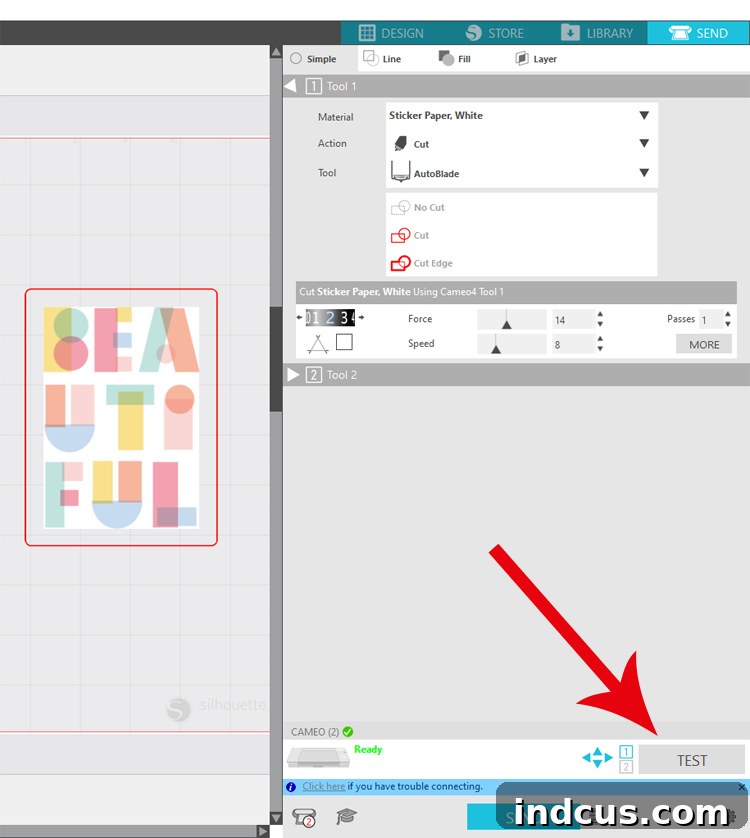Open the Tool dropdown showing AutoBlade

[x=521, y=173]
